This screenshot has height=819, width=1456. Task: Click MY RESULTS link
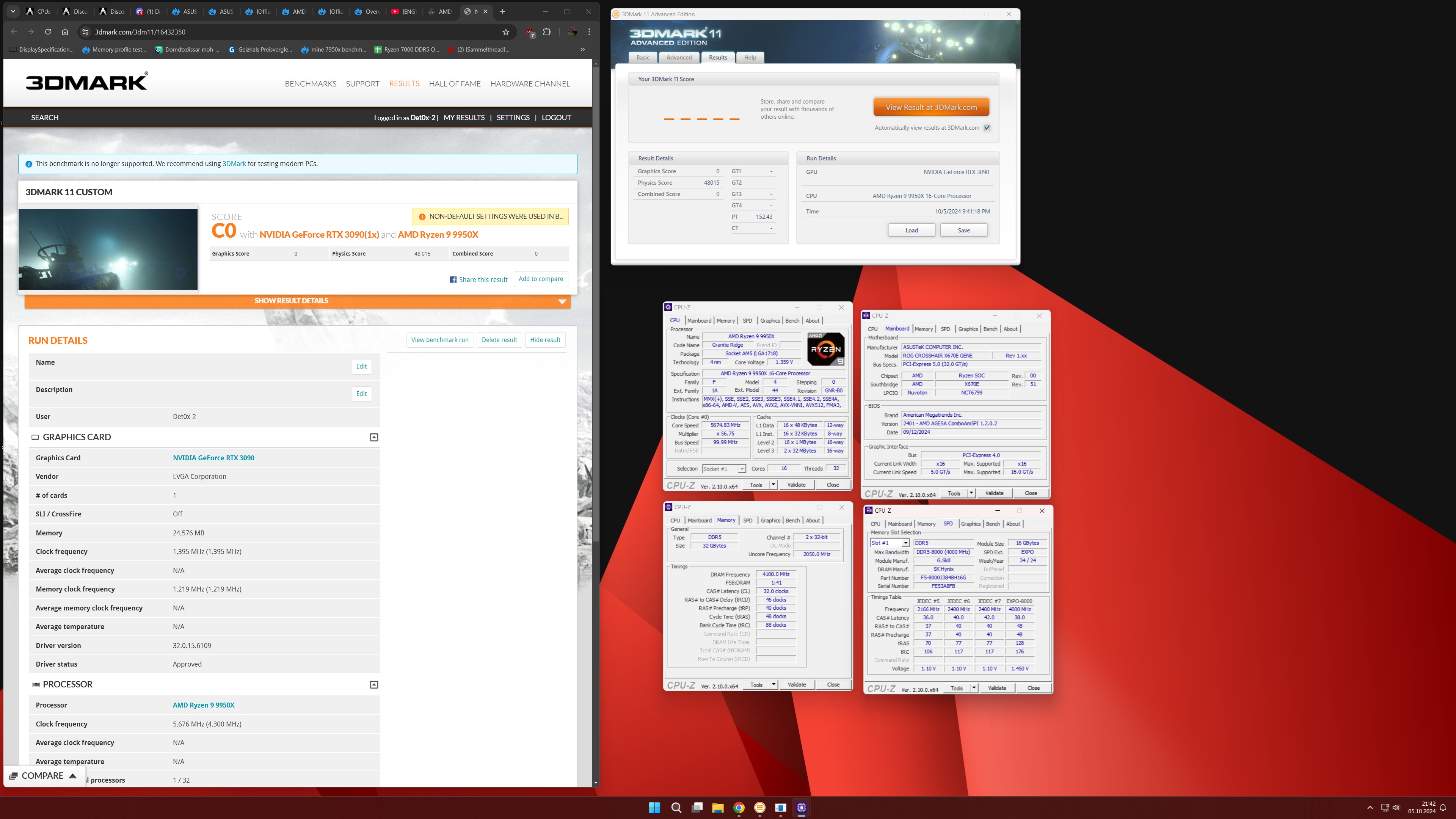(x=464, y=118)
